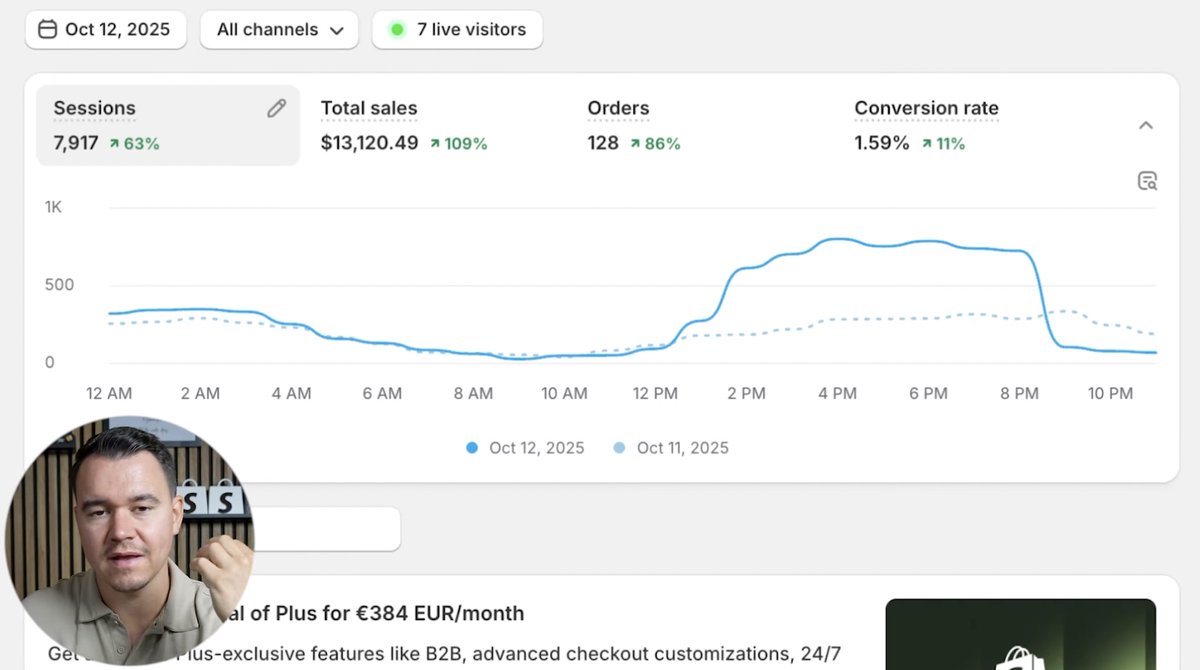This screenshot has width=1200, height=670.
Task: Click the Orders metric label
Action: pyautogui.click(x=617, y=107)
